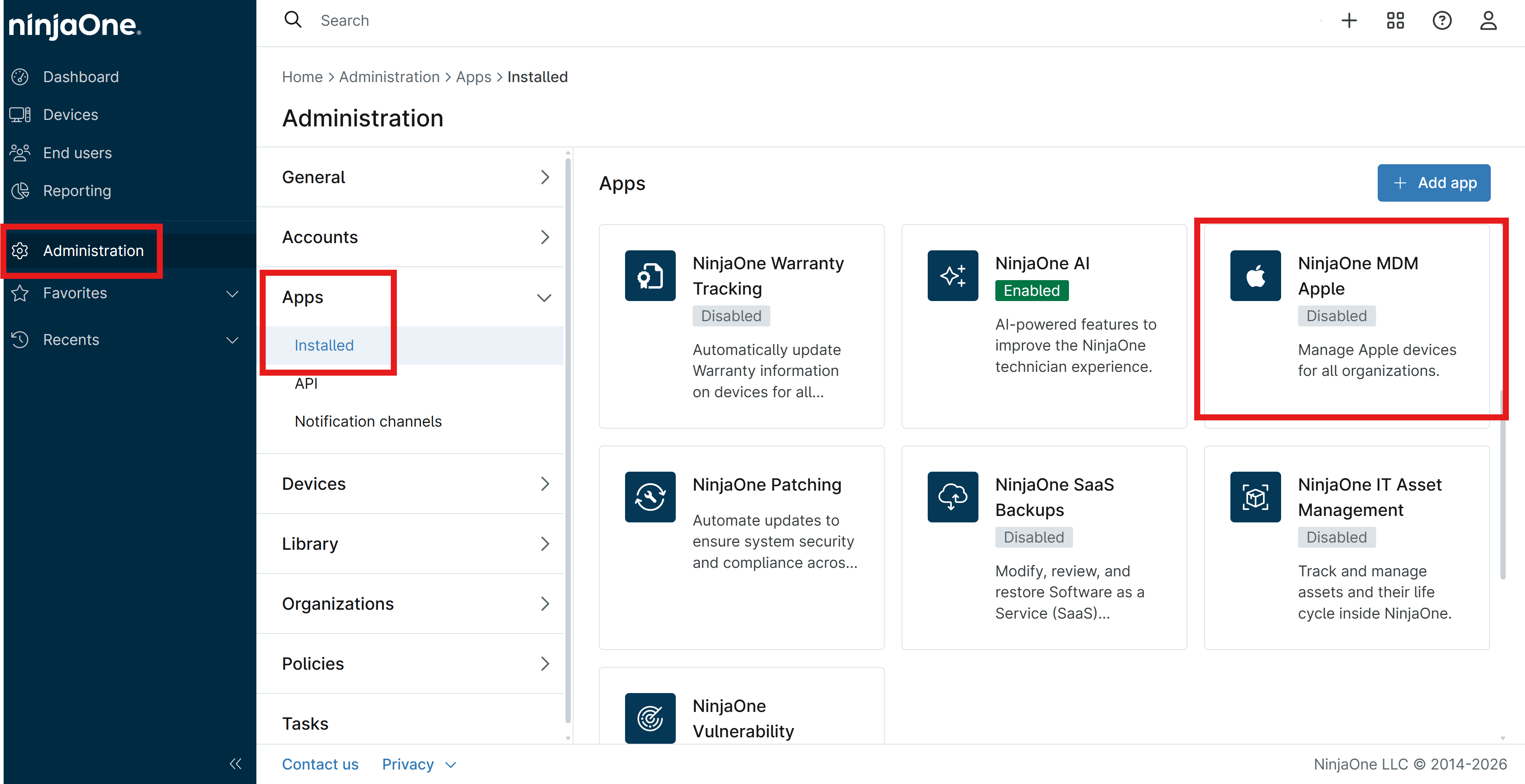Open the user profile icon

coord(1488,21)
